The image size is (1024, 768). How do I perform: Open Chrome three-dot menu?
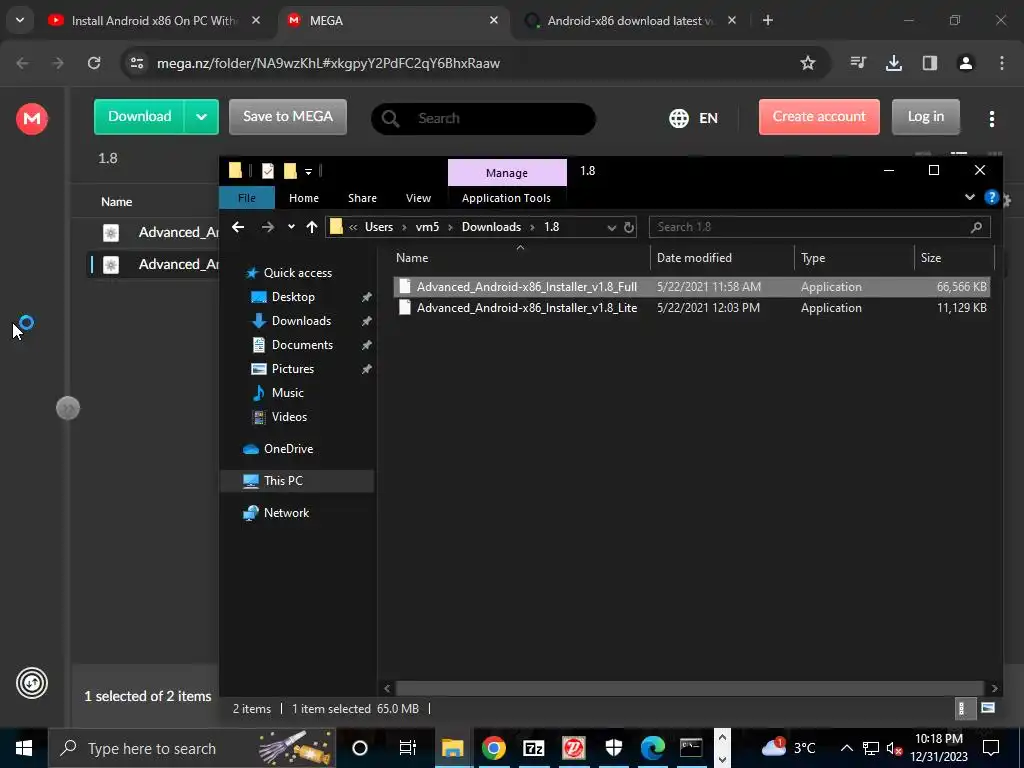1001,63
